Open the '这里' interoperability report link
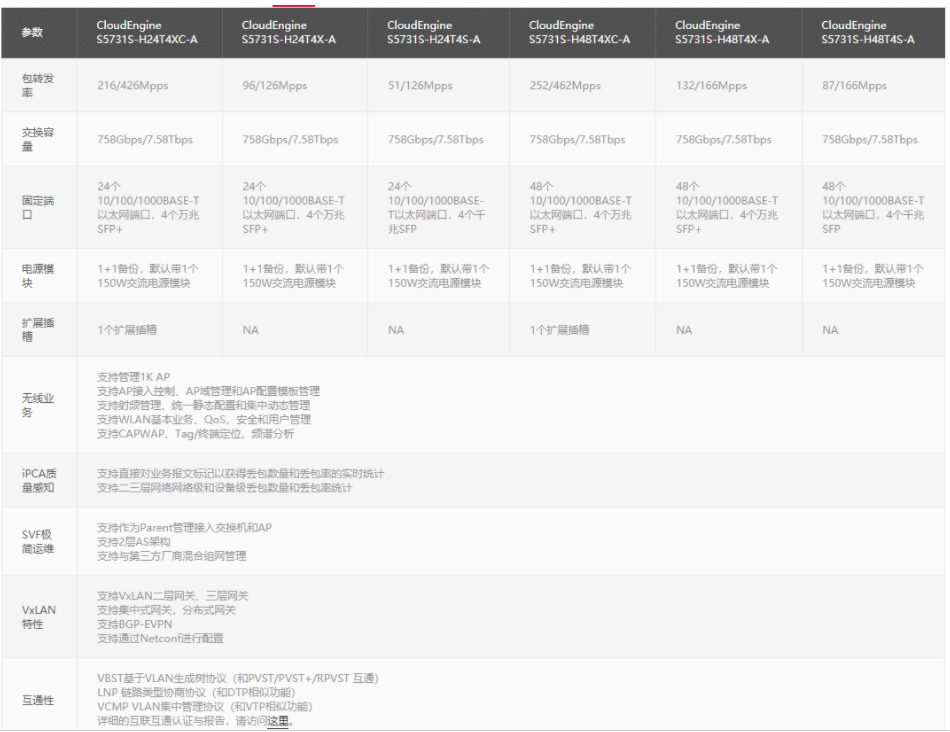 click(277, 721)
